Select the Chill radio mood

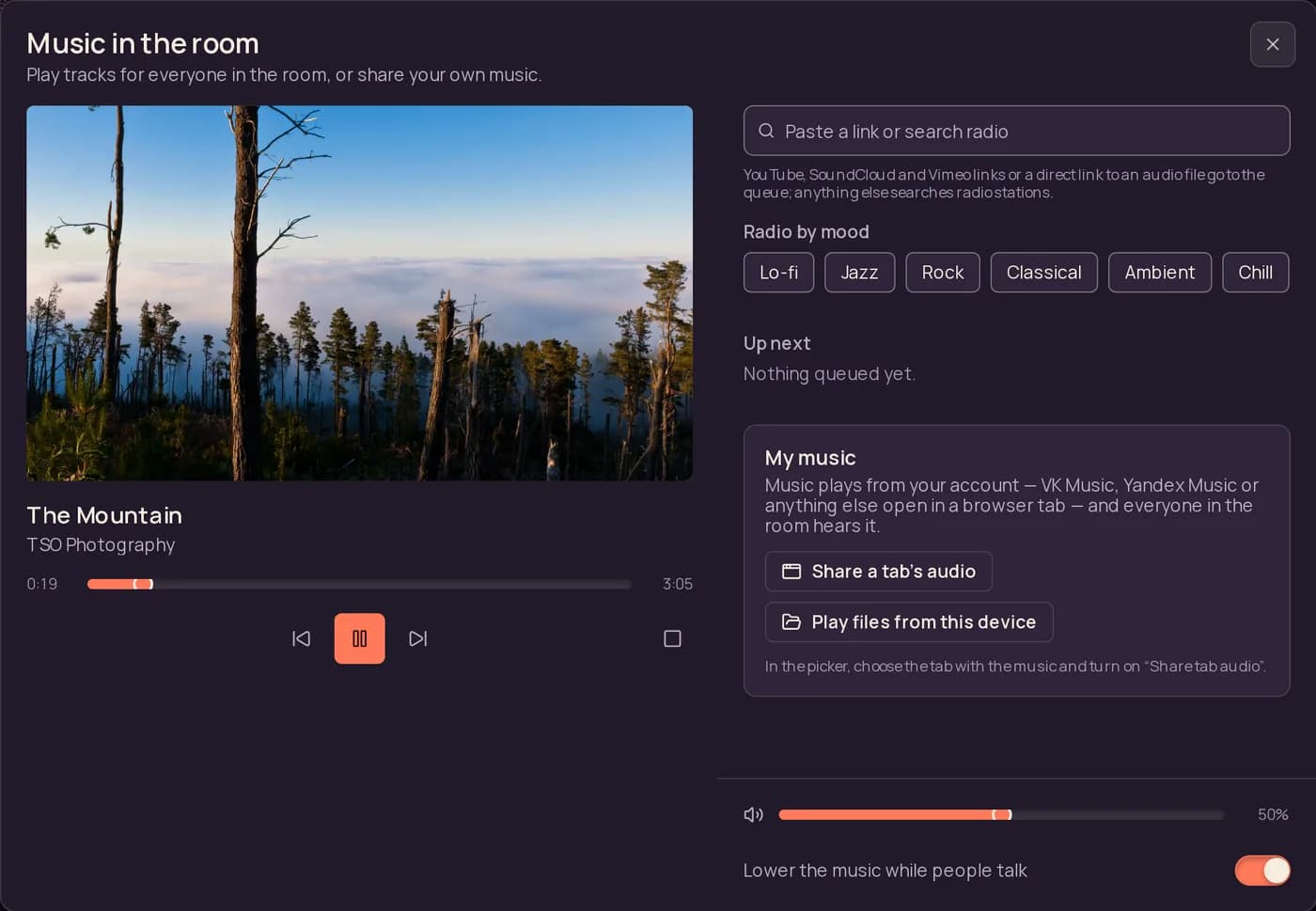[x=1256, y=273]
